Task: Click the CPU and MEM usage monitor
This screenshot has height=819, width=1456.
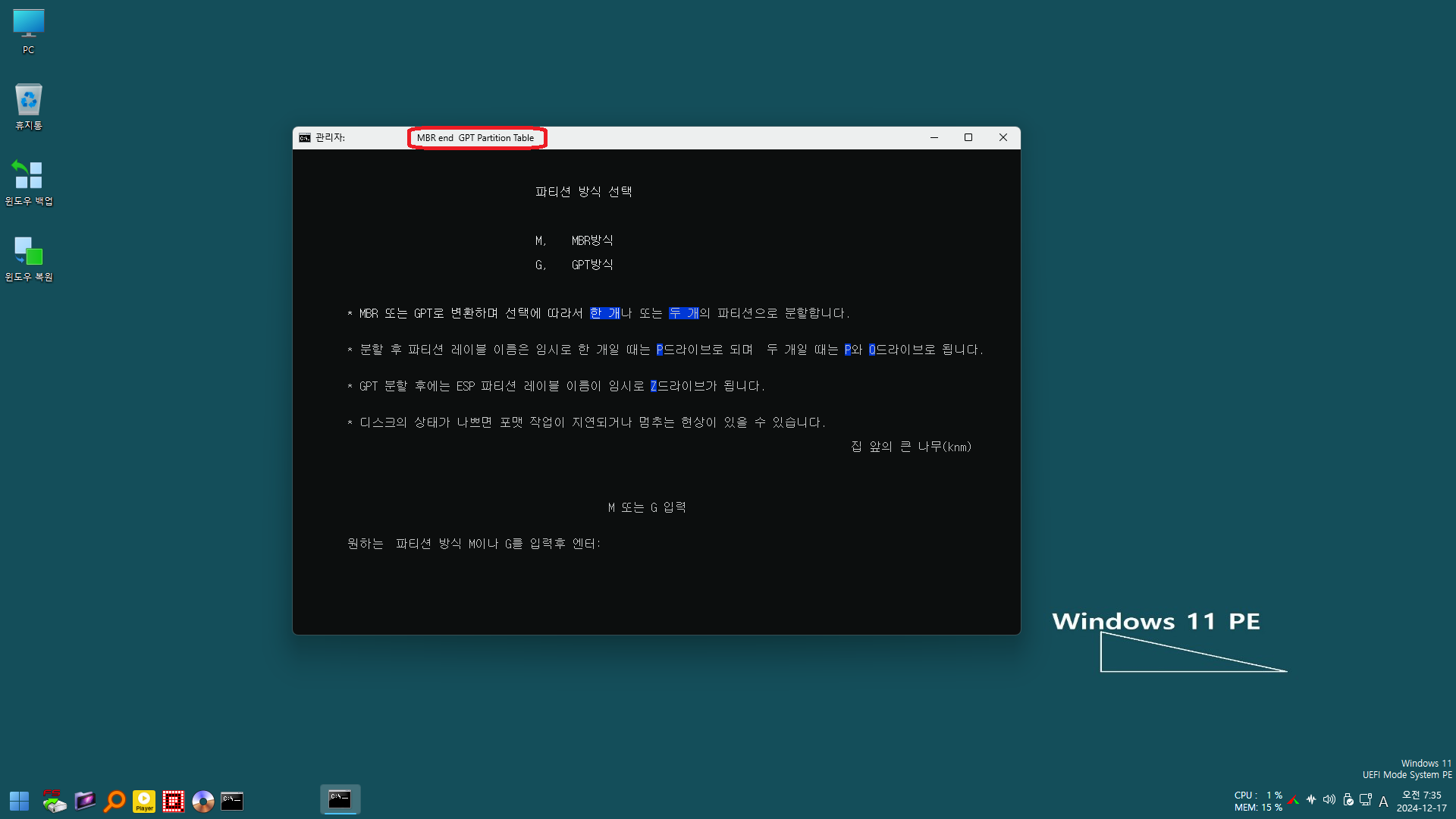Action: click(1258, 802)
